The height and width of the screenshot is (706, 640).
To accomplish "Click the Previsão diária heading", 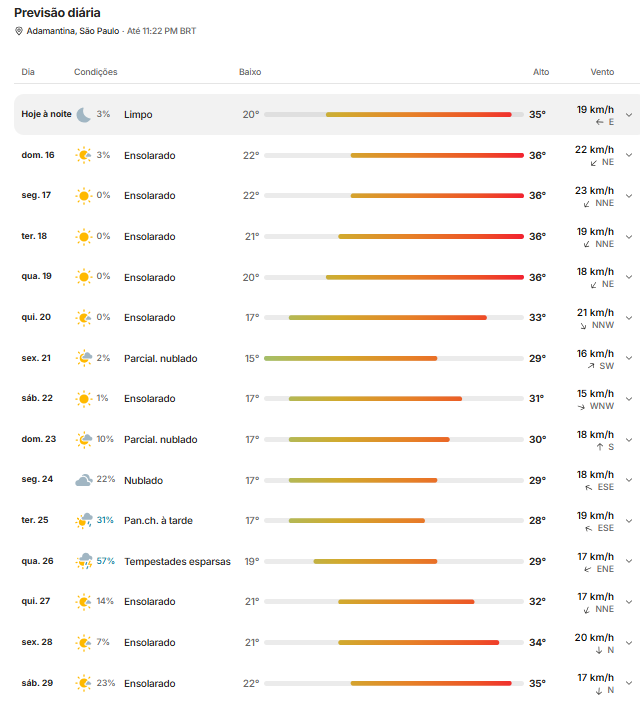I will (x=57, y=13).
